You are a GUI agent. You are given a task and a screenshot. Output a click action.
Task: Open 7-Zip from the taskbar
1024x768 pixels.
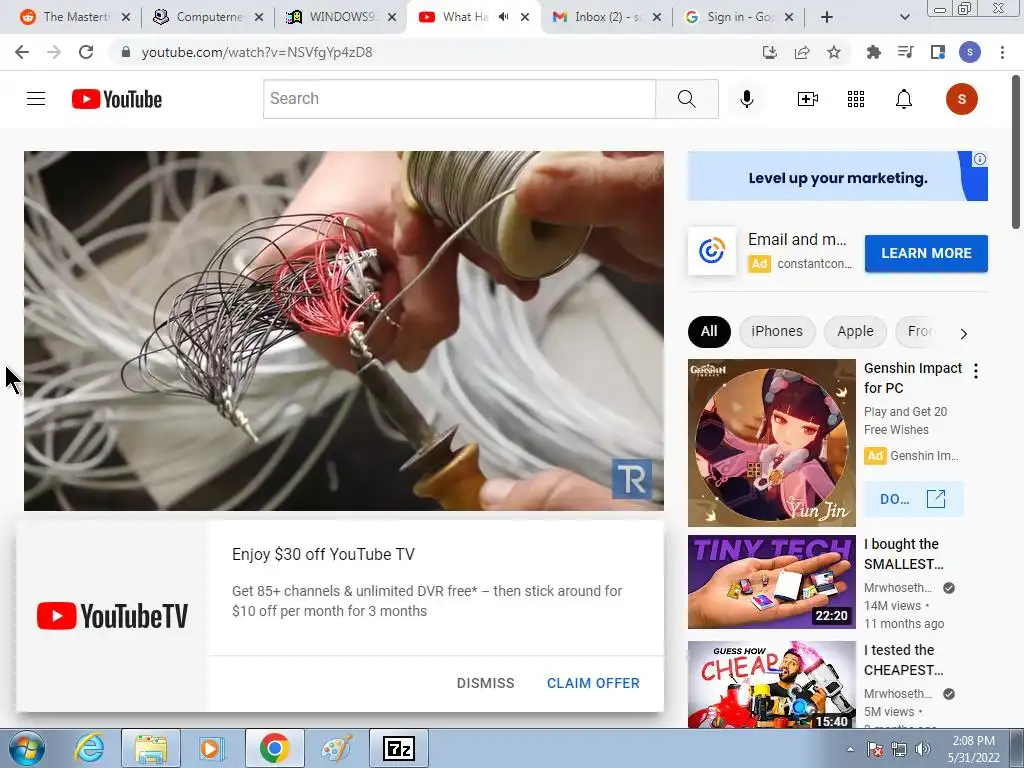[x=399, y=748]
